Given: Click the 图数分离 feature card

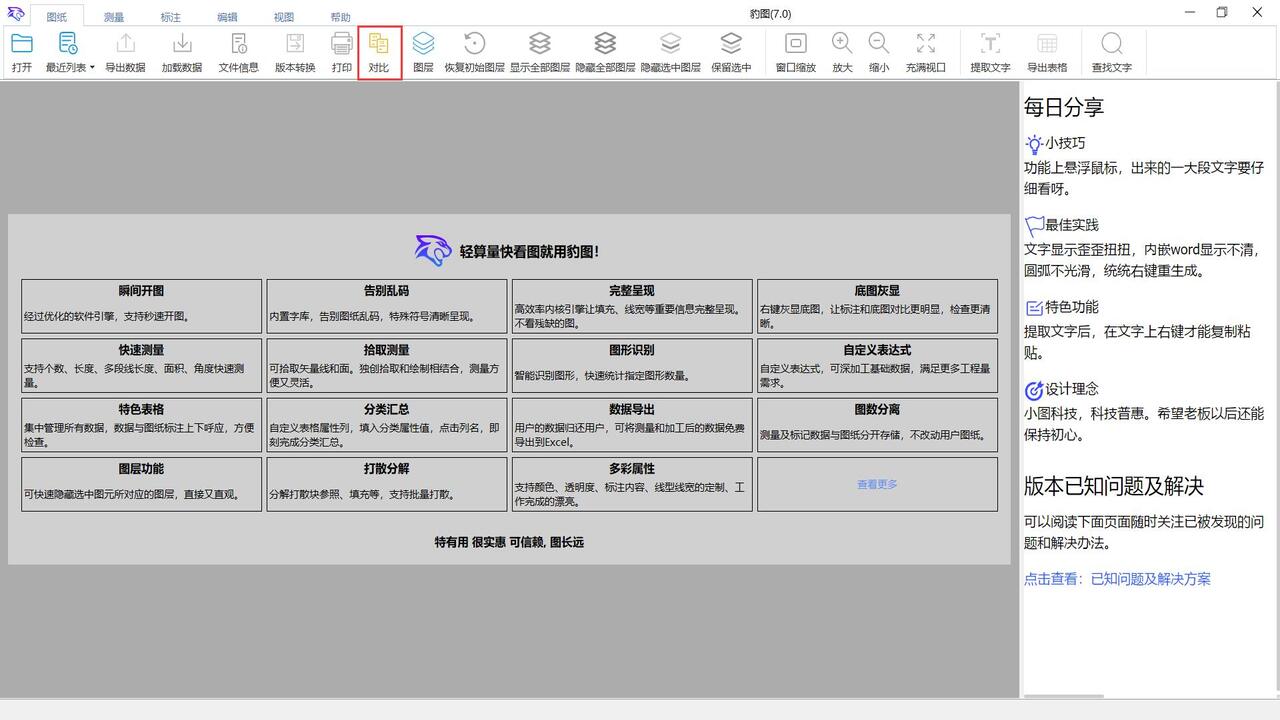Looking at the screenshot, I should click(877, 425).
